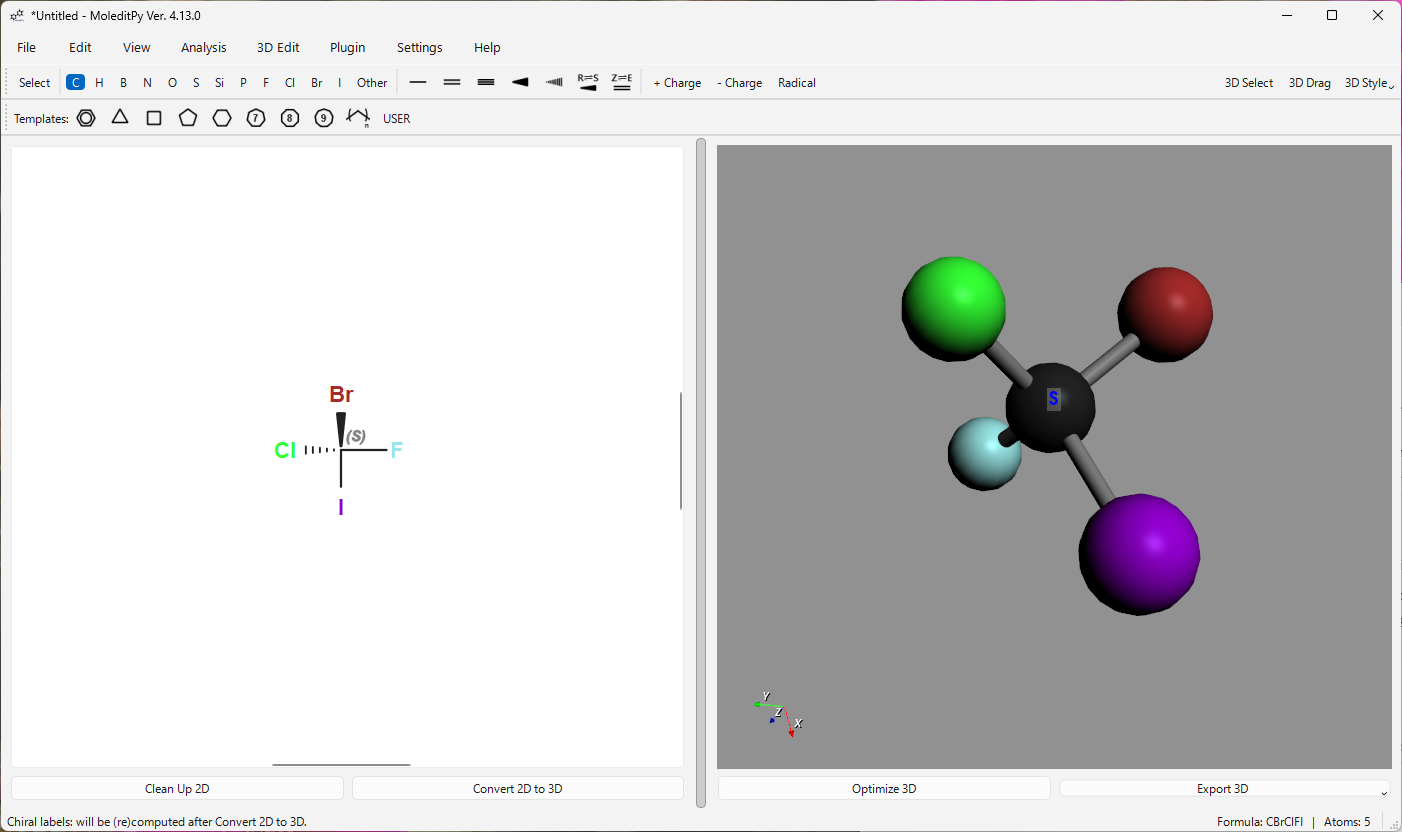
Task: Activate the Nitrogen atom tool
Action: [147, 83]
